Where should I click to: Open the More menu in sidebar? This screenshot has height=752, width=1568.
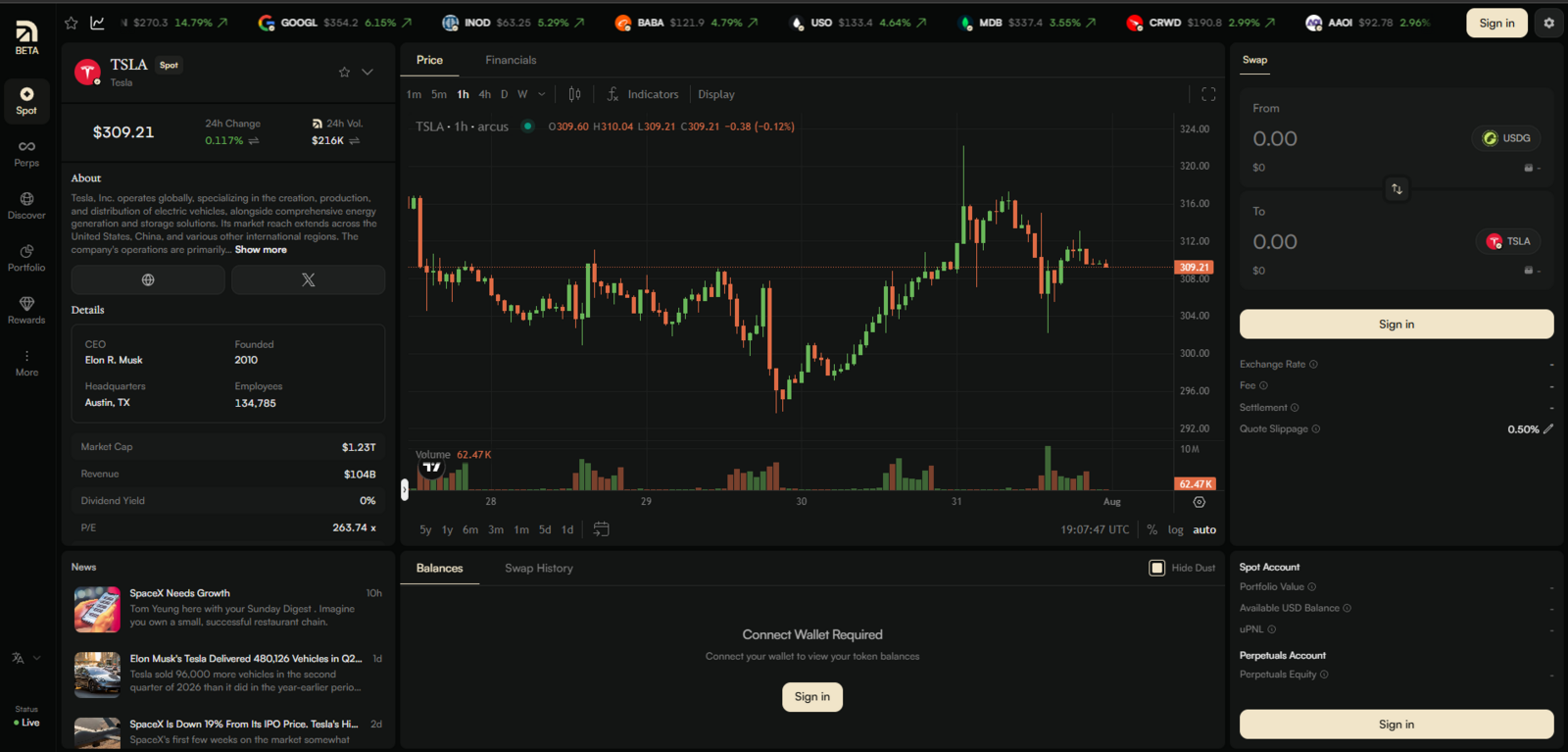pos(26,363)
